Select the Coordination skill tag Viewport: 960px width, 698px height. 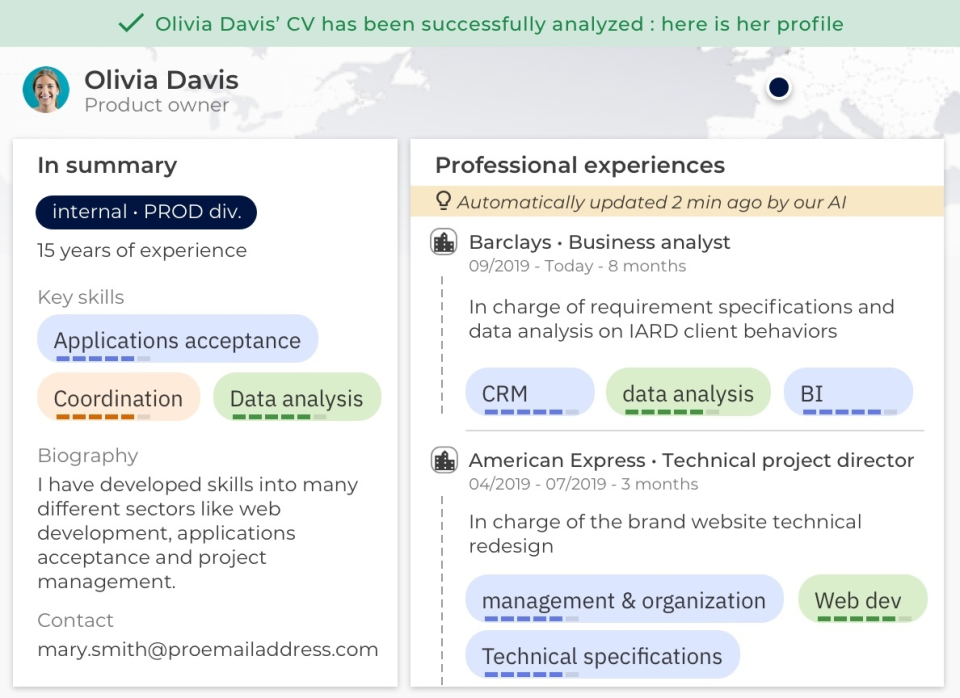pos(118,398)
